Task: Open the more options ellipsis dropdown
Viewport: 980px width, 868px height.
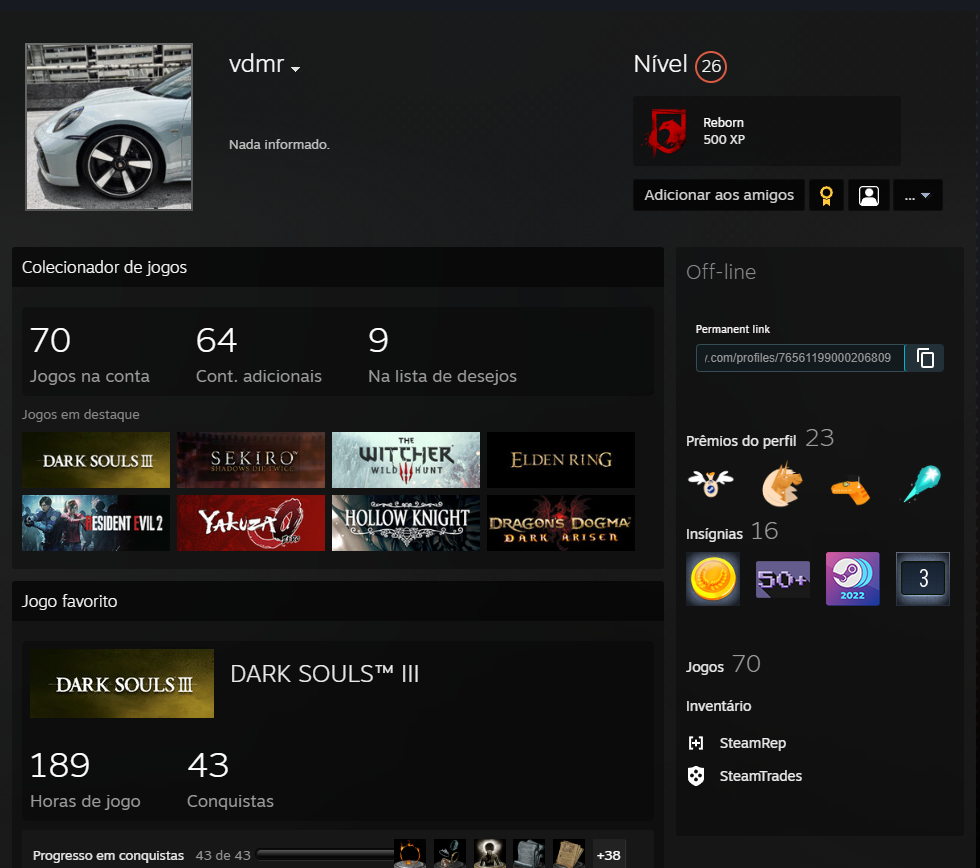Action: point(918,195)
